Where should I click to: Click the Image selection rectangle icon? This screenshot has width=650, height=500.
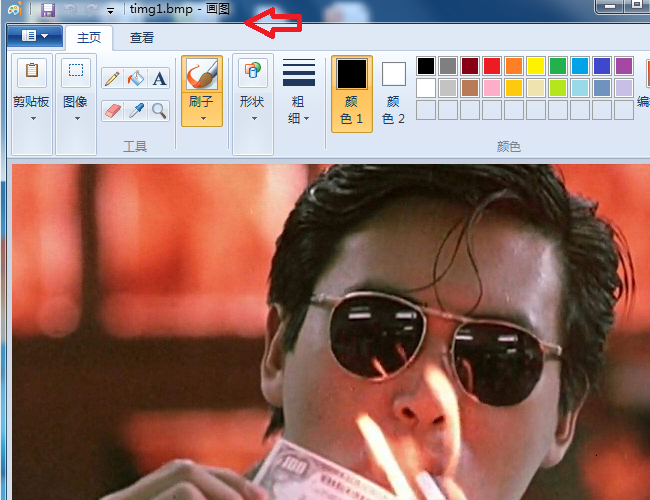coord(76,72)
